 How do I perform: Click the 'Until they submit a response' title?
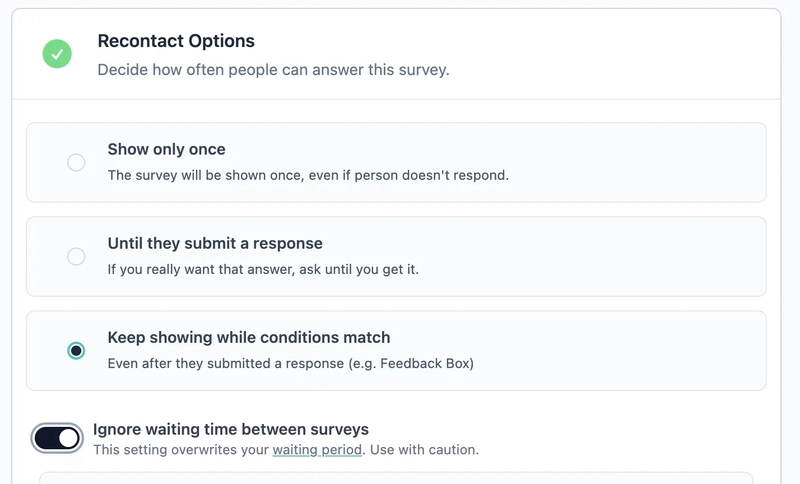point(215,243)
